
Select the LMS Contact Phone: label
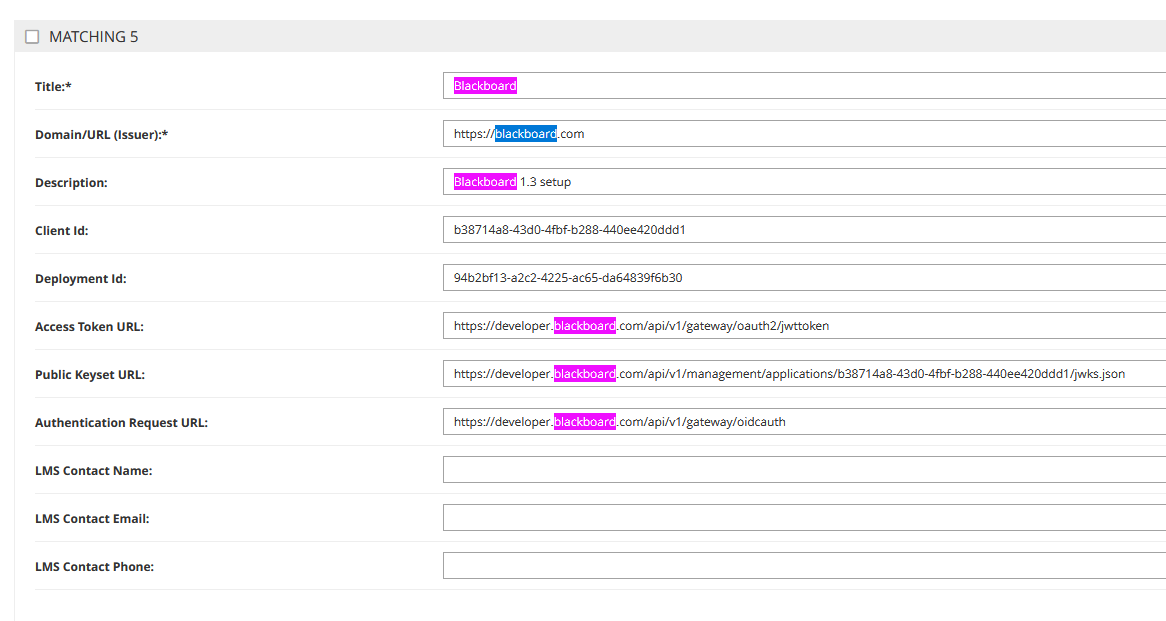94,567
